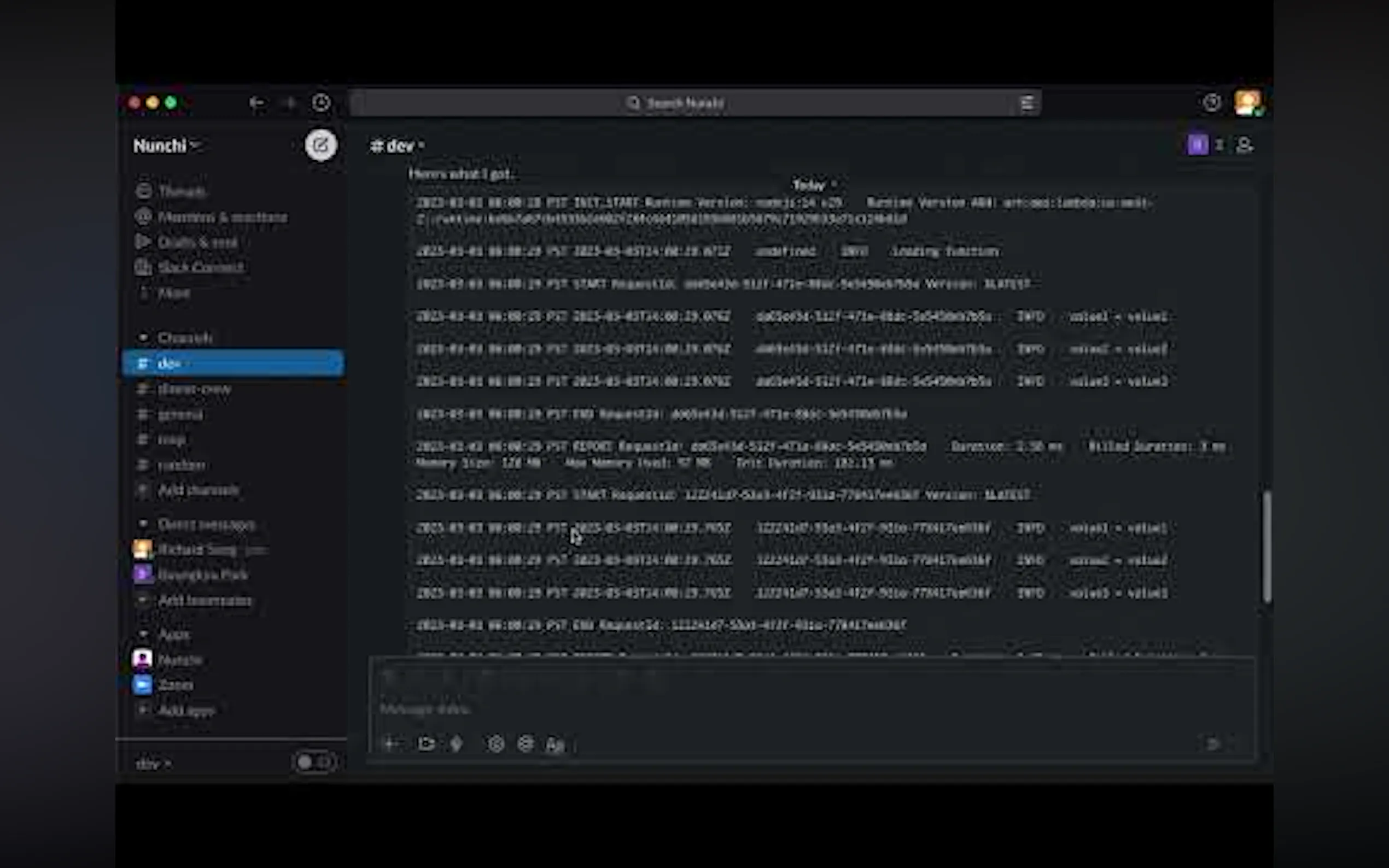Open the #dev channel details dropdown
1389x868 pixels.
coord(399,146)
